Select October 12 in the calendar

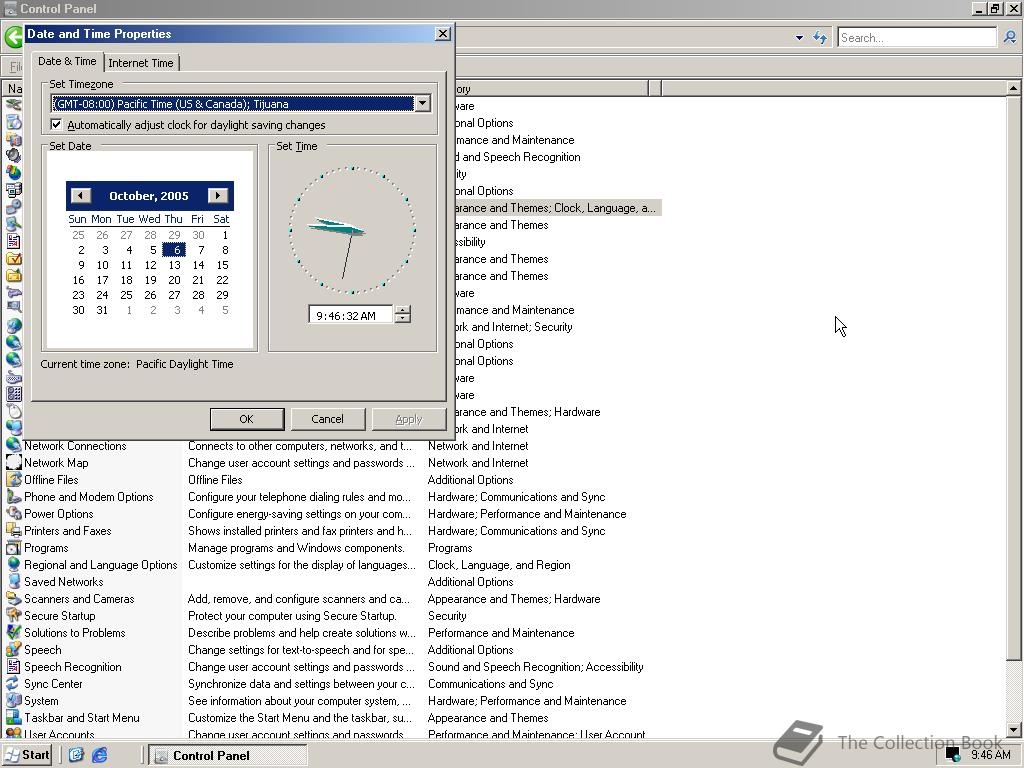tap(150, 265)
